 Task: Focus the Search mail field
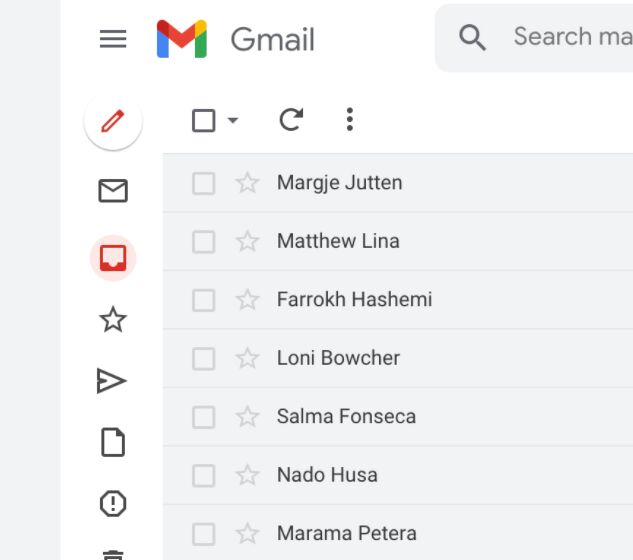point(534,38)
